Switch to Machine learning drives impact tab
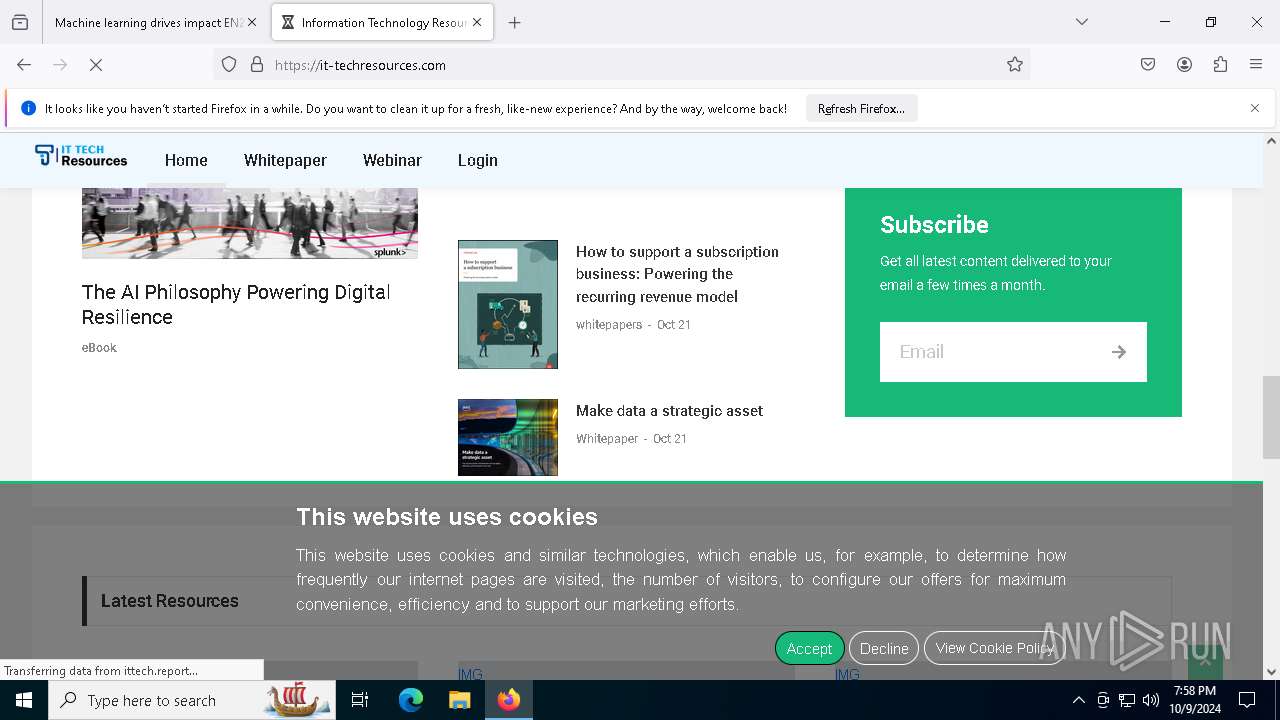This screenshot has width=1280, height=720. point(148,22)
